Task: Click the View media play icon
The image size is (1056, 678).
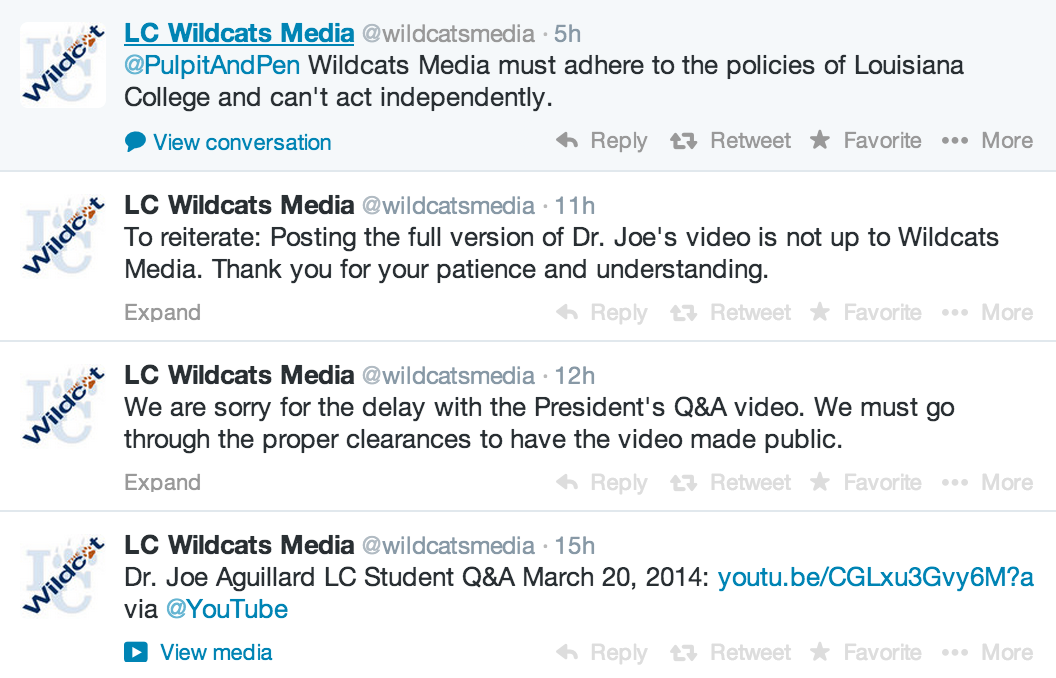Action: coord(135,653)
